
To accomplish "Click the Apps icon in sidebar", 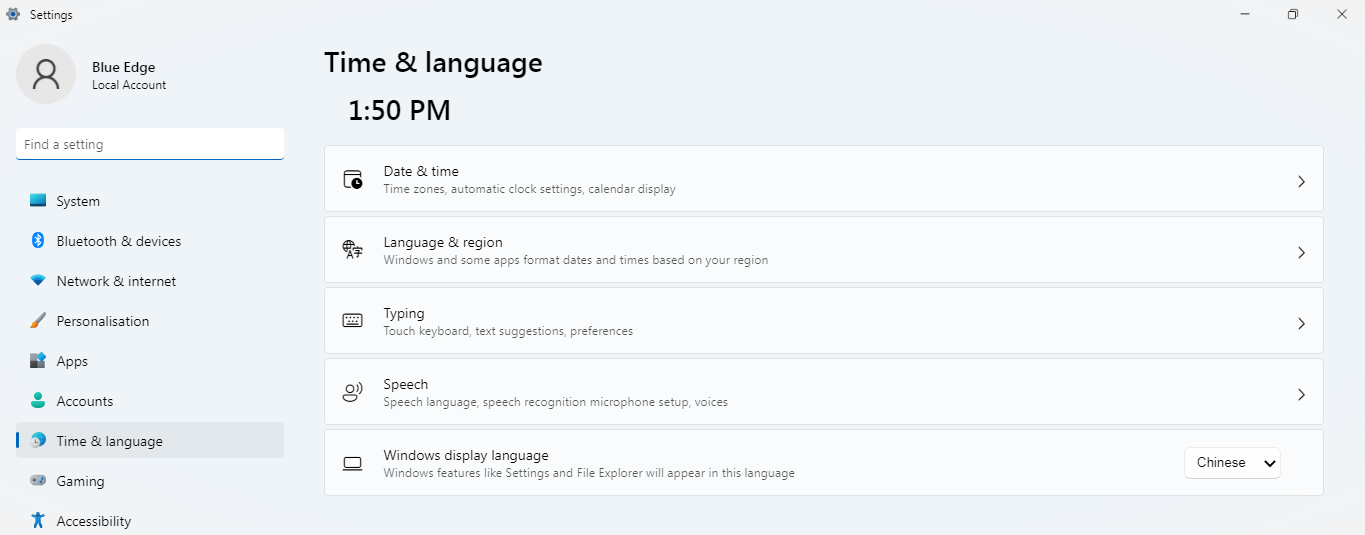I will click(38, 361).
